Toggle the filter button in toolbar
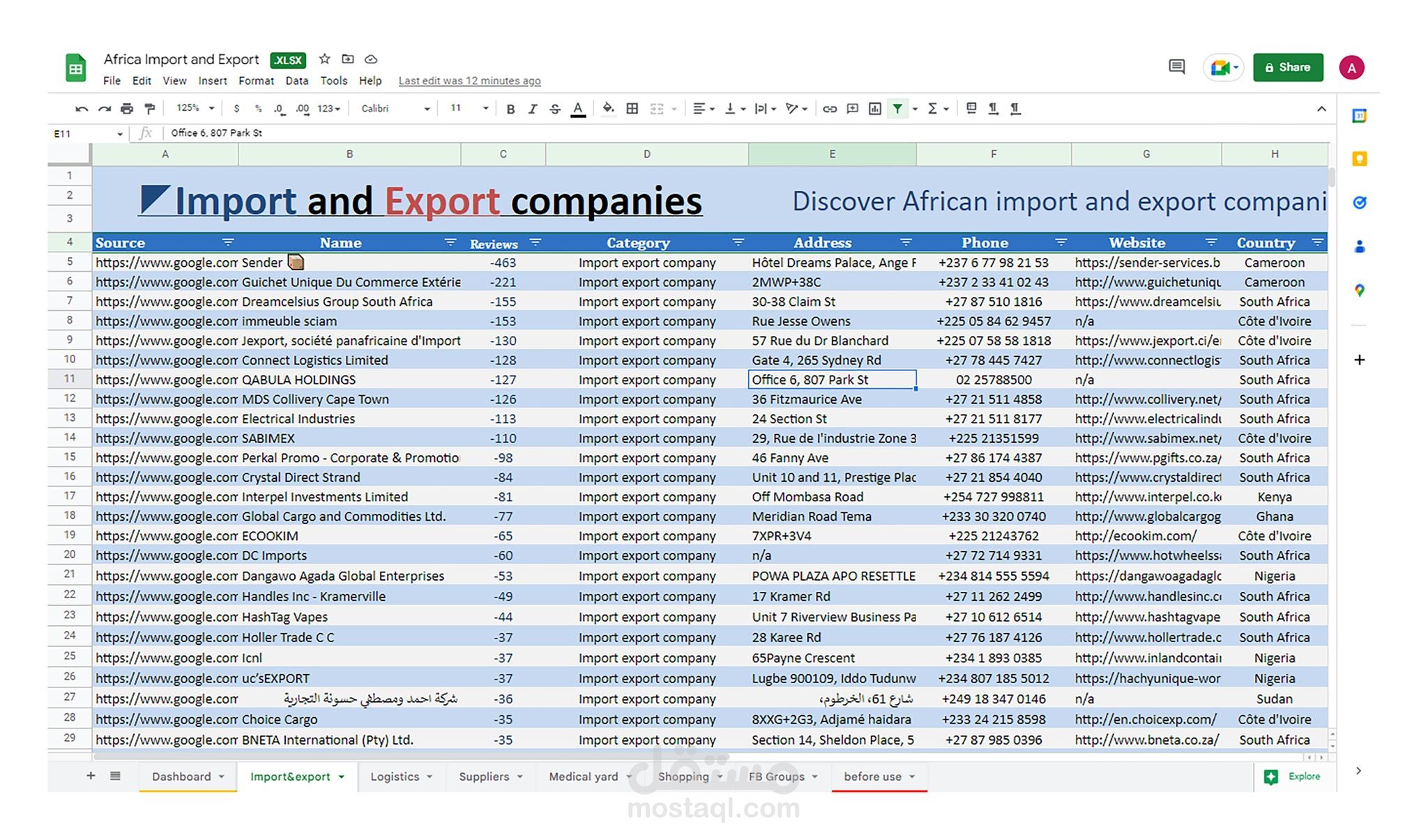 click(x=897, y=109)
